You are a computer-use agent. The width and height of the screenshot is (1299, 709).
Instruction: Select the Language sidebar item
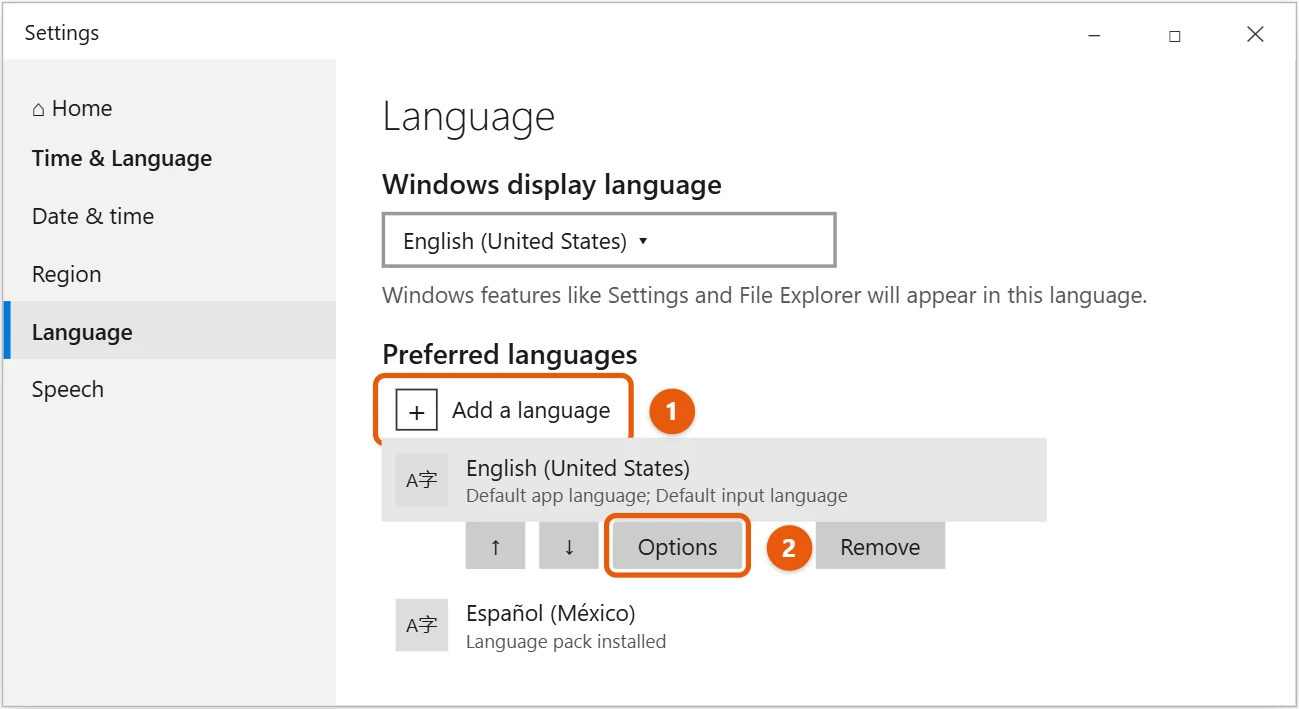point(168,331)
